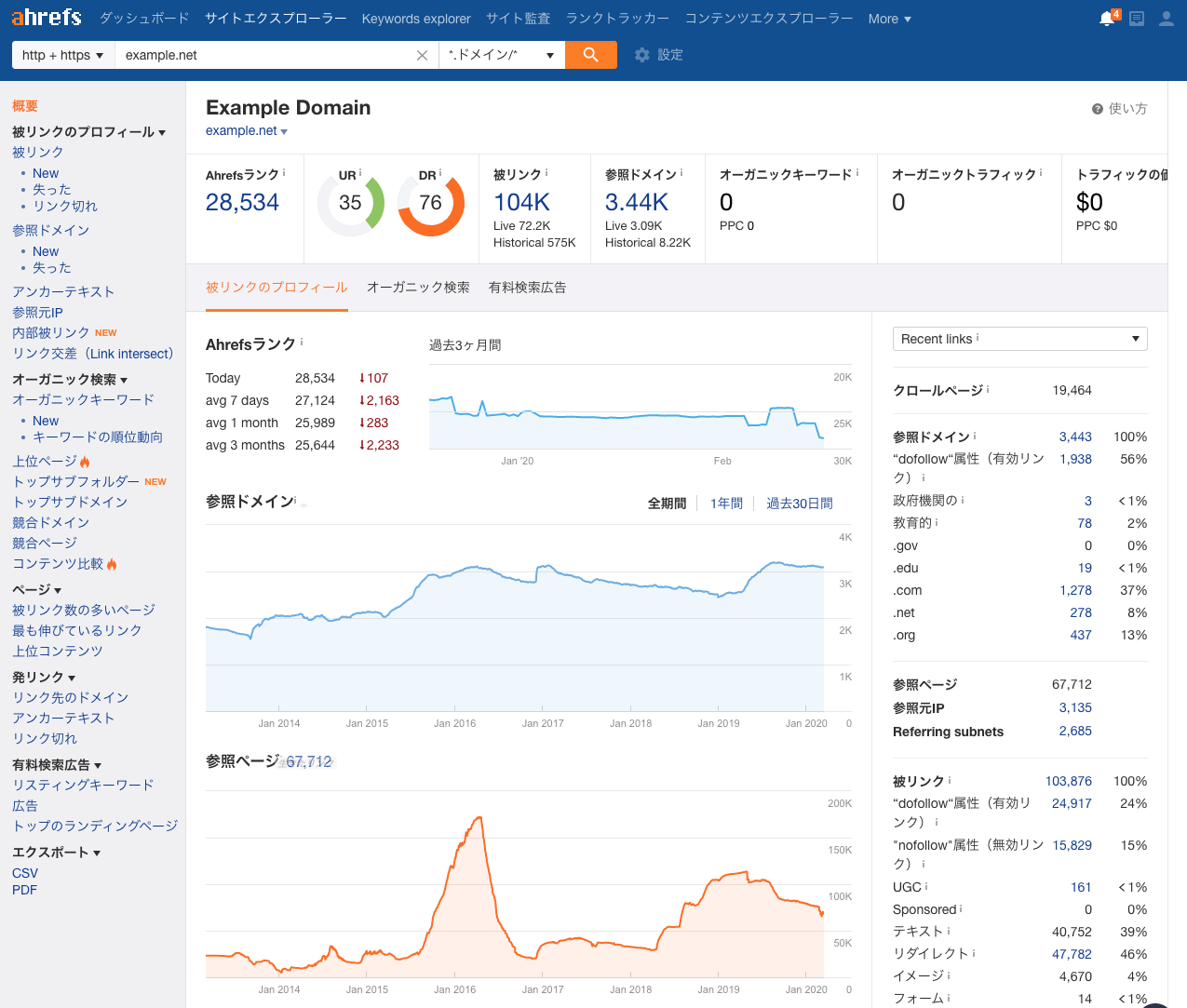Click the info icon next to UR
Image resolution: width=1187 pixels, height=1008 pixels.
point(360,173)
